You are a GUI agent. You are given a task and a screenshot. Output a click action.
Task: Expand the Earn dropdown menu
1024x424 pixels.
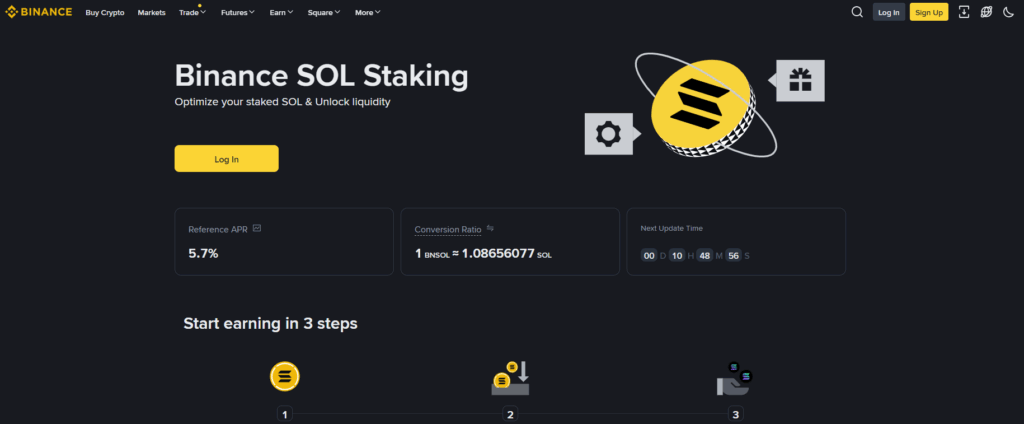click(x=281, y=13)
